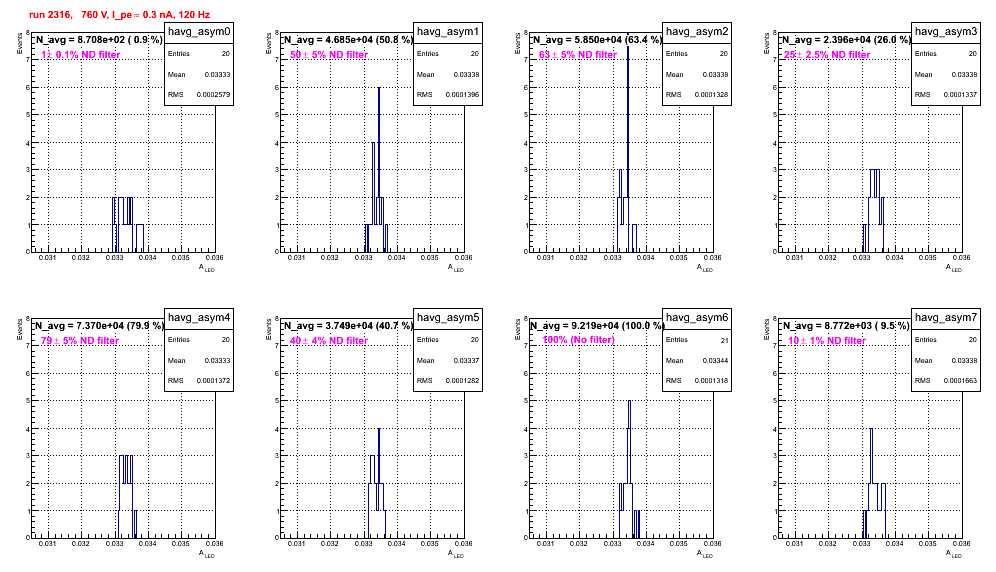
Task: Click the Events y-axis label of havg_asym7 plot
Action: tap(766, 329)
